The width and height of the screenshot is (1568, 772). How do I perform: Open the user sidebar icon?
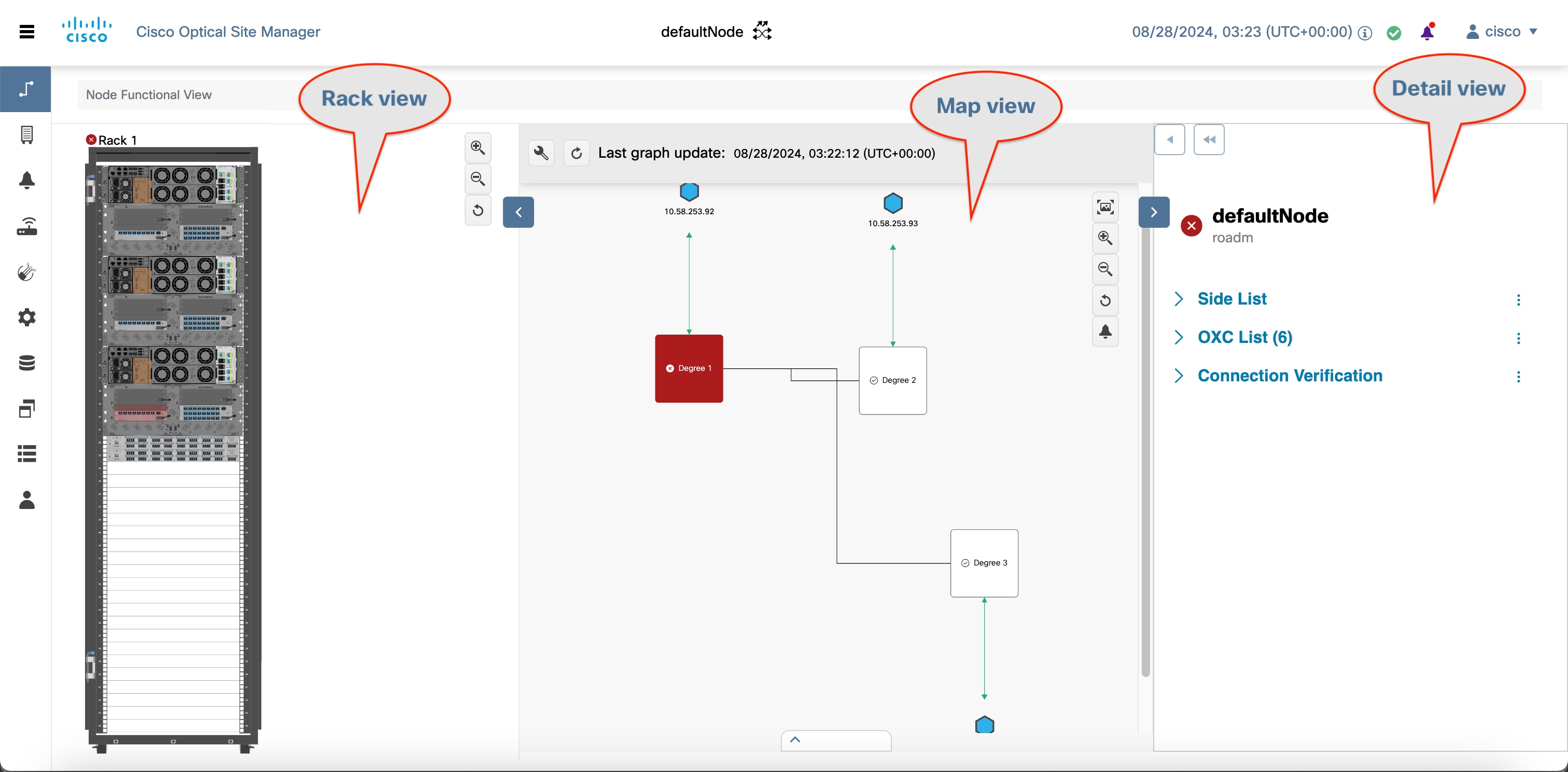click(27, 500)
